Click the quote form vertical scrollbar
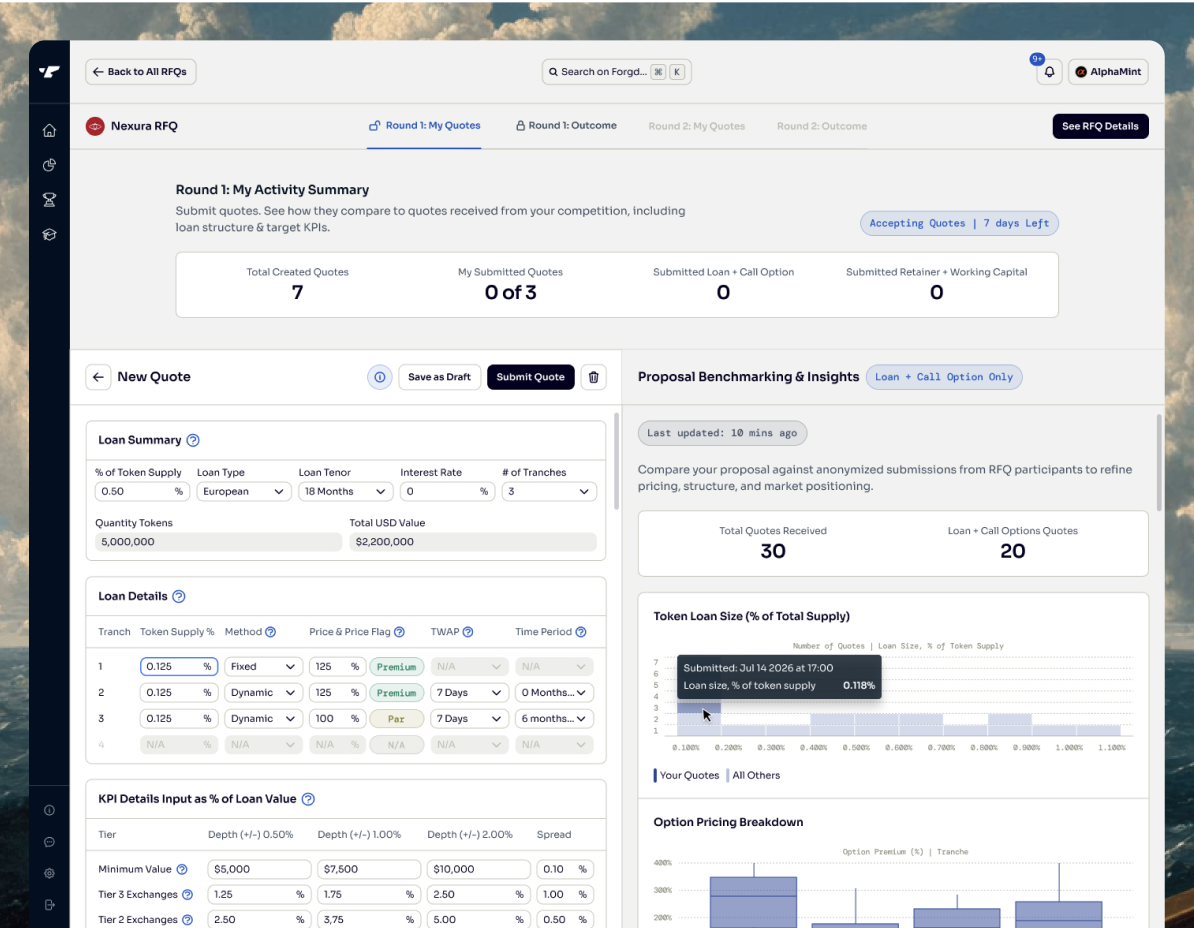 pyautogui.click(x=615, y=461)
